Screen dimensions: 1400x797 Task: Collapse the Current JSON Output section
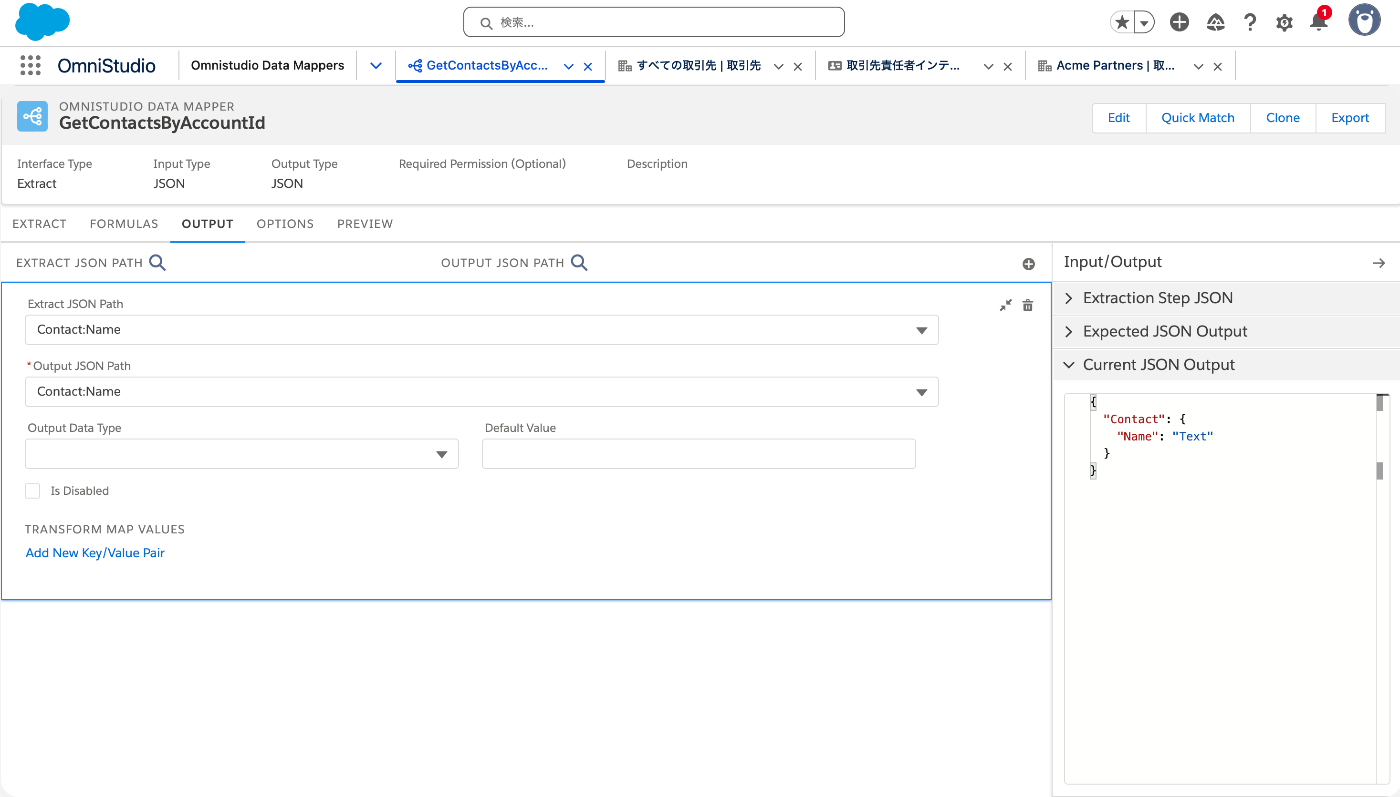coord(1227,365)
